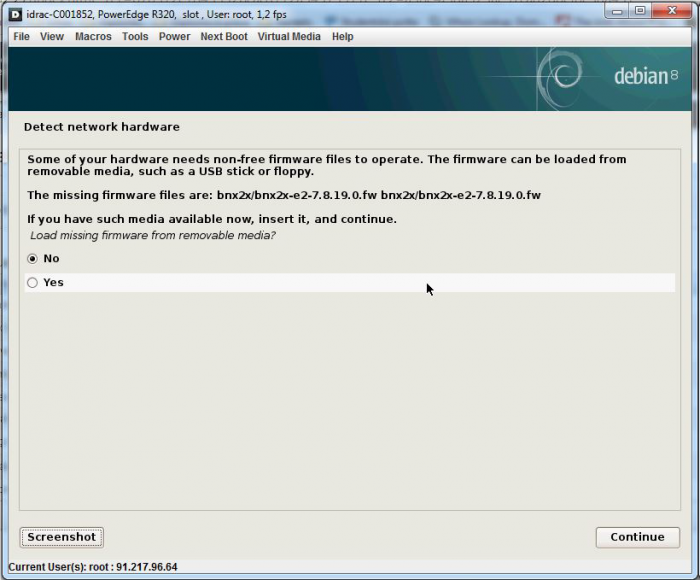Click the 'If you have such media' line

[212, 219]
